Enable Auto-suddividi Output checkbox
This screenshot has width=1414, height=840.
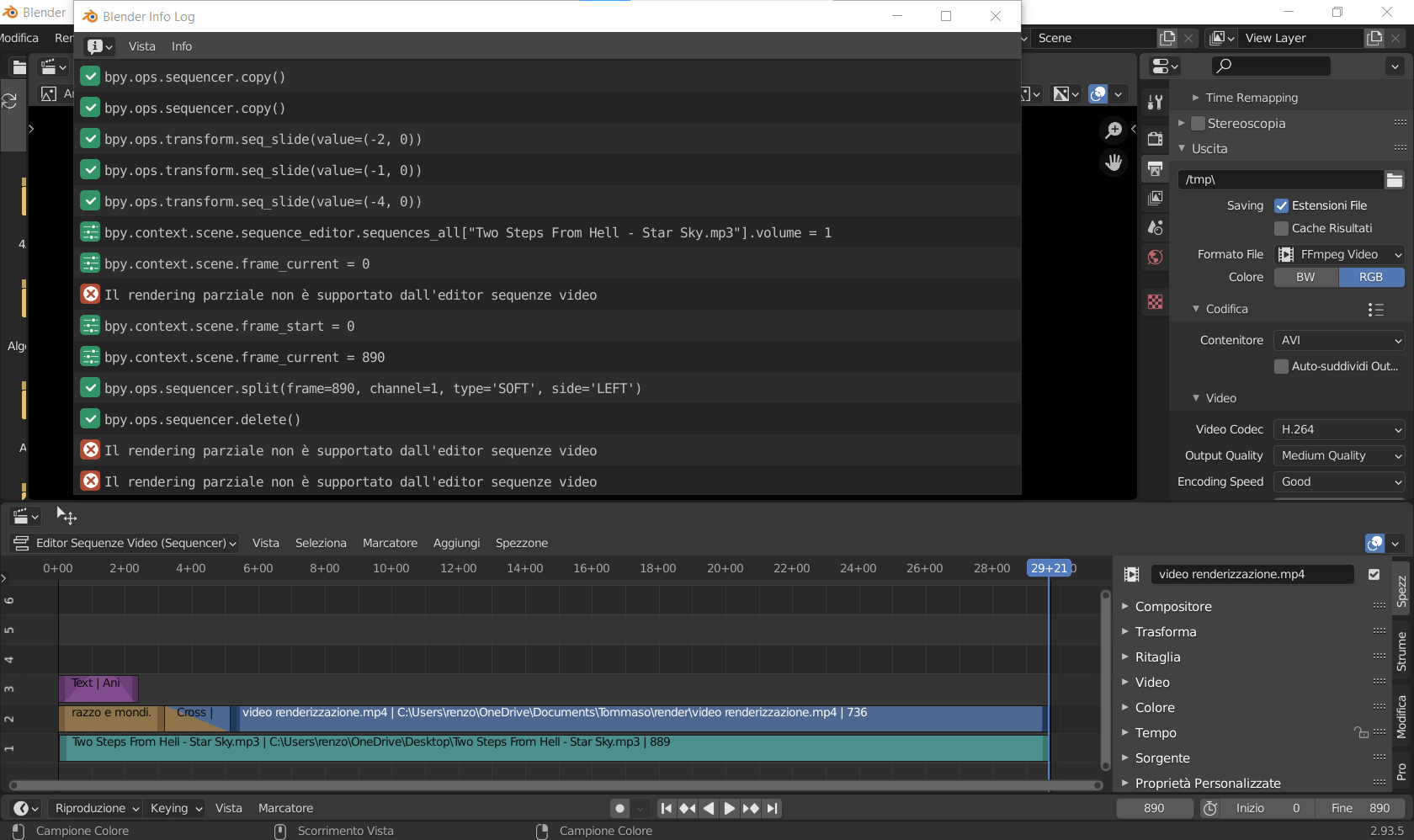click(x=1281, y=366)
